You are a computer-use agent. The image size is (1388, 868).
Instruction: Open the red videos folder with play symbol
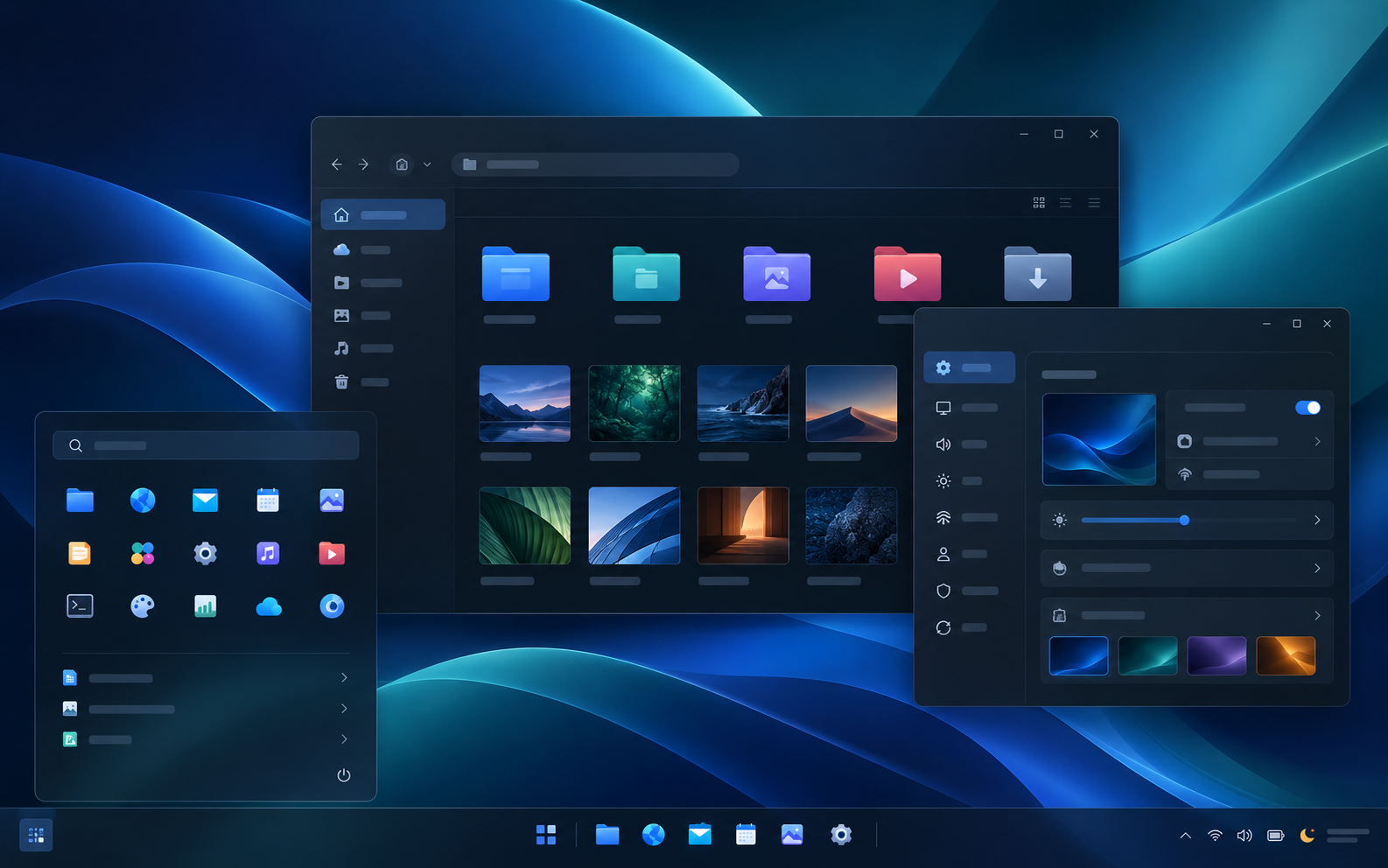coord(908,274)
